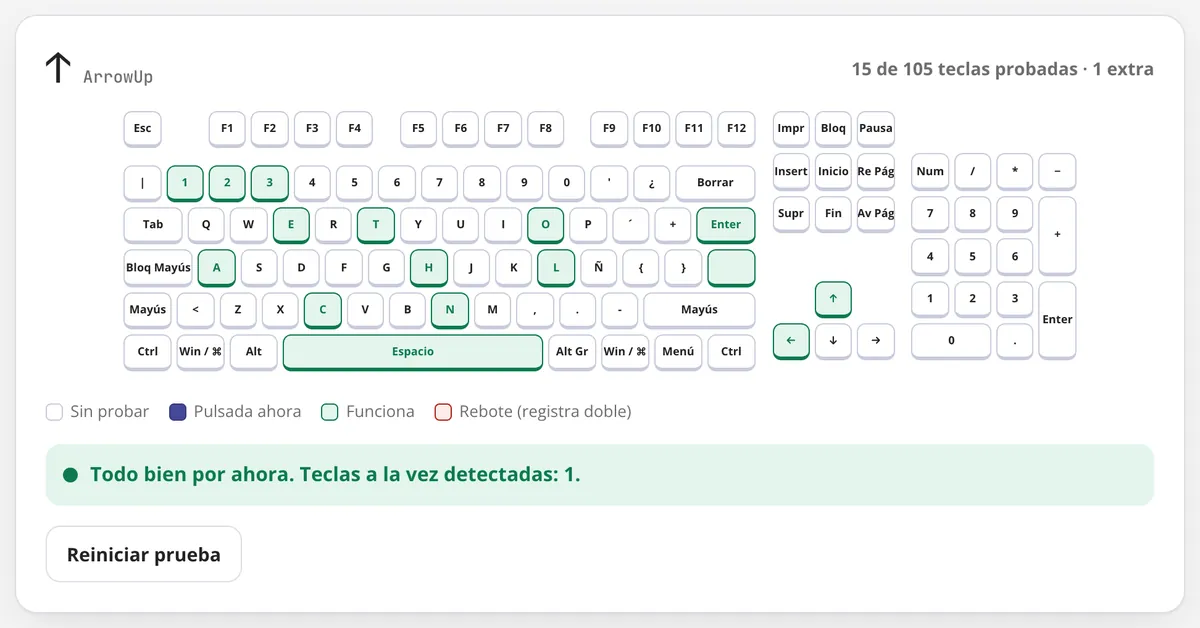Click the Menú key
The height and width of the screenshot is (628, 1200).
tap(678, 352)
